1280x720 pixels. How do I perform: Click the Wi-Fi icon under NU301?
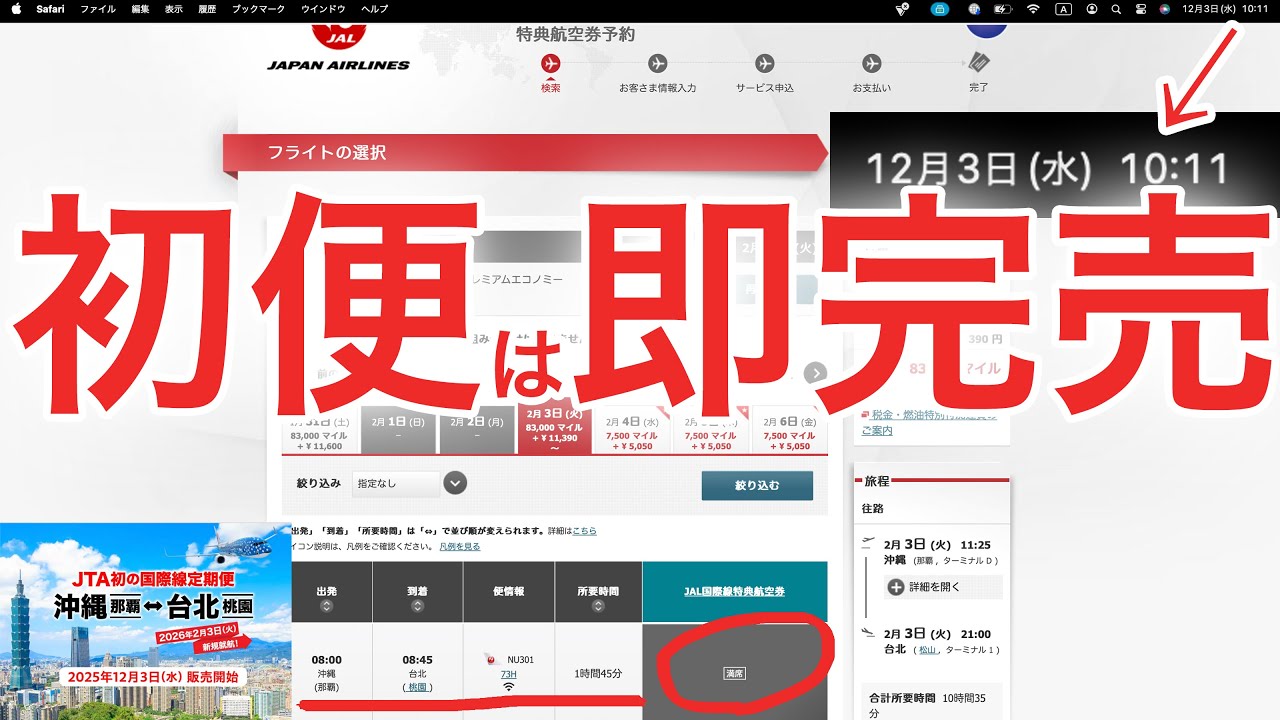click(509, 688)
